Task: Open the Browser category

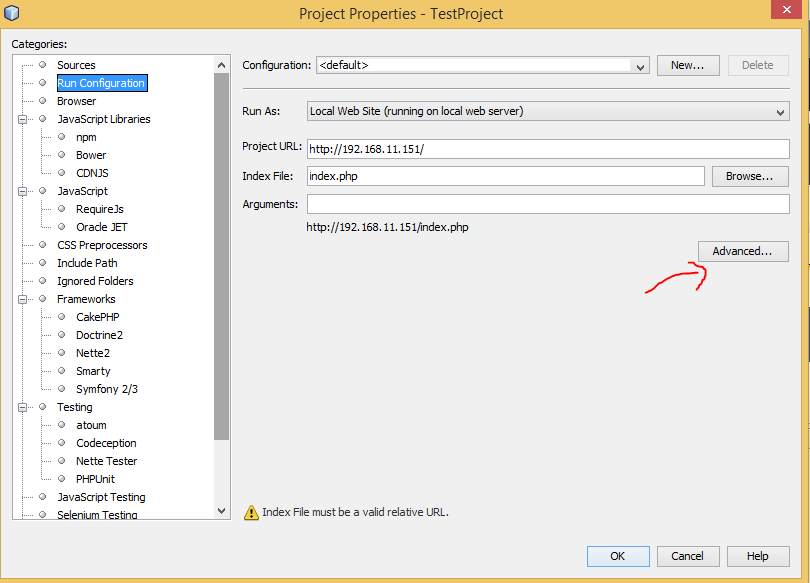Action: pos(76,101)
